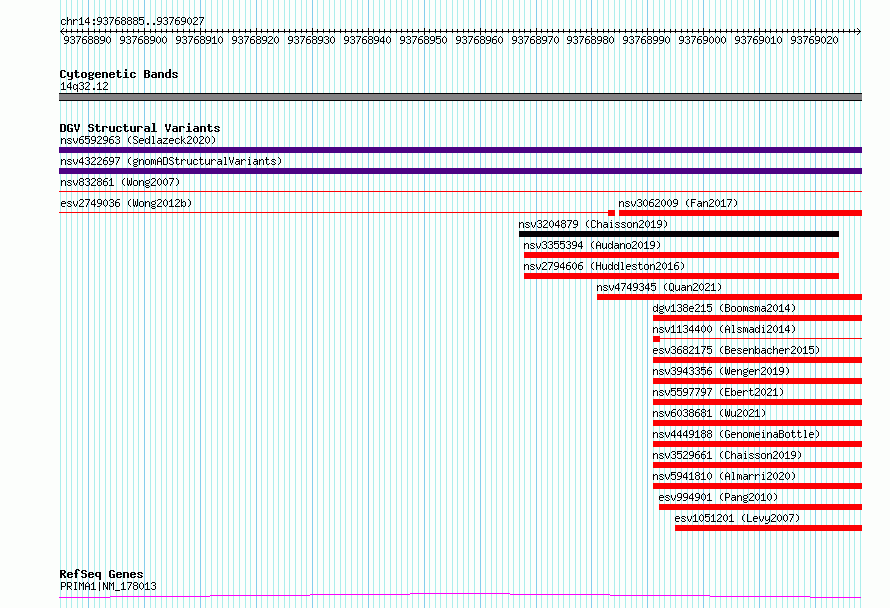The width and height of the screenshot is (890, 608).
Task: Open the nsv2794606 (Huddleston2016) variant
Action: pos(604,266)
